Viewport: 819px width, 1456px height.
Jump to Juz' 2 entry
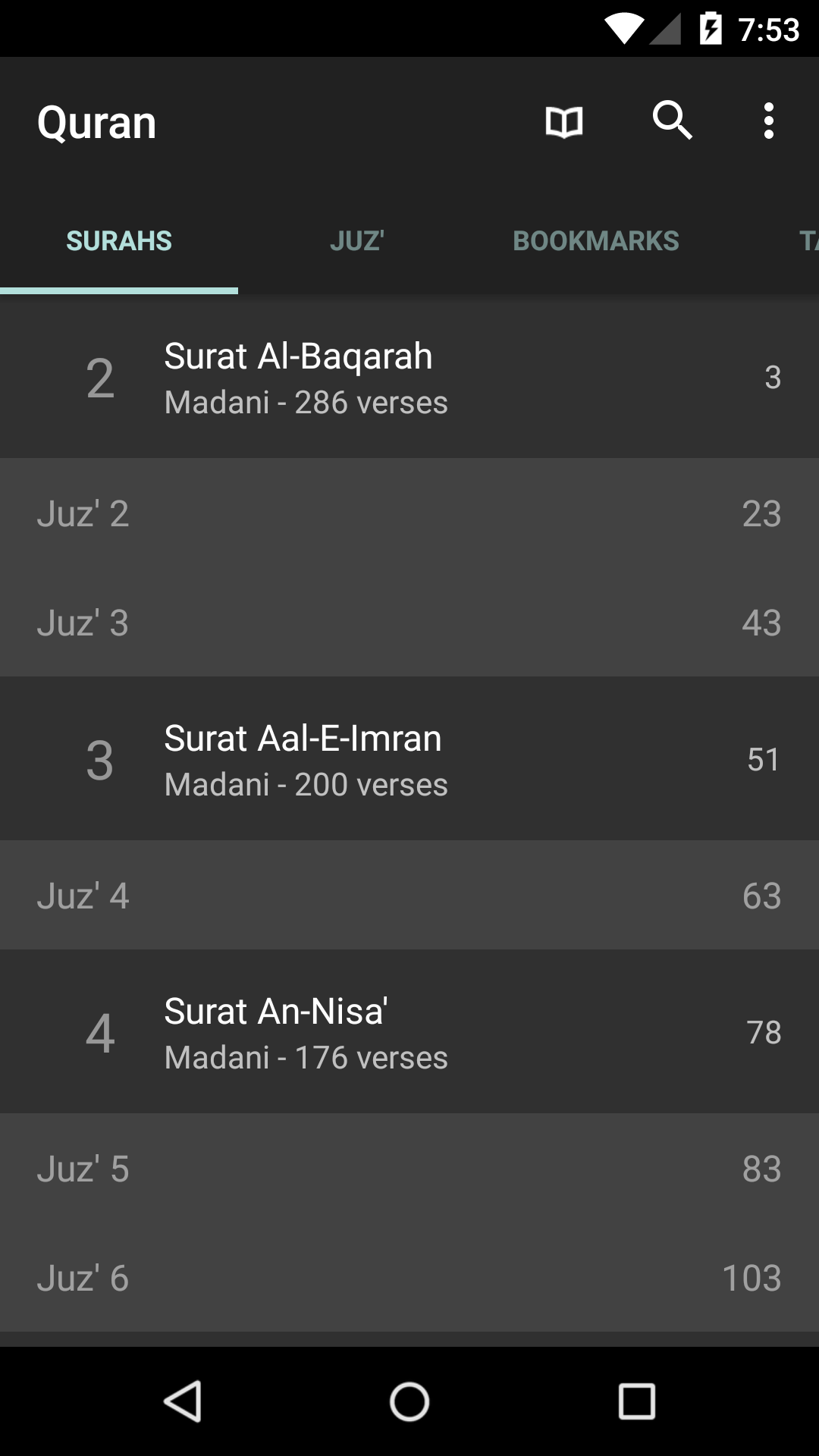(x=409, y=513)
